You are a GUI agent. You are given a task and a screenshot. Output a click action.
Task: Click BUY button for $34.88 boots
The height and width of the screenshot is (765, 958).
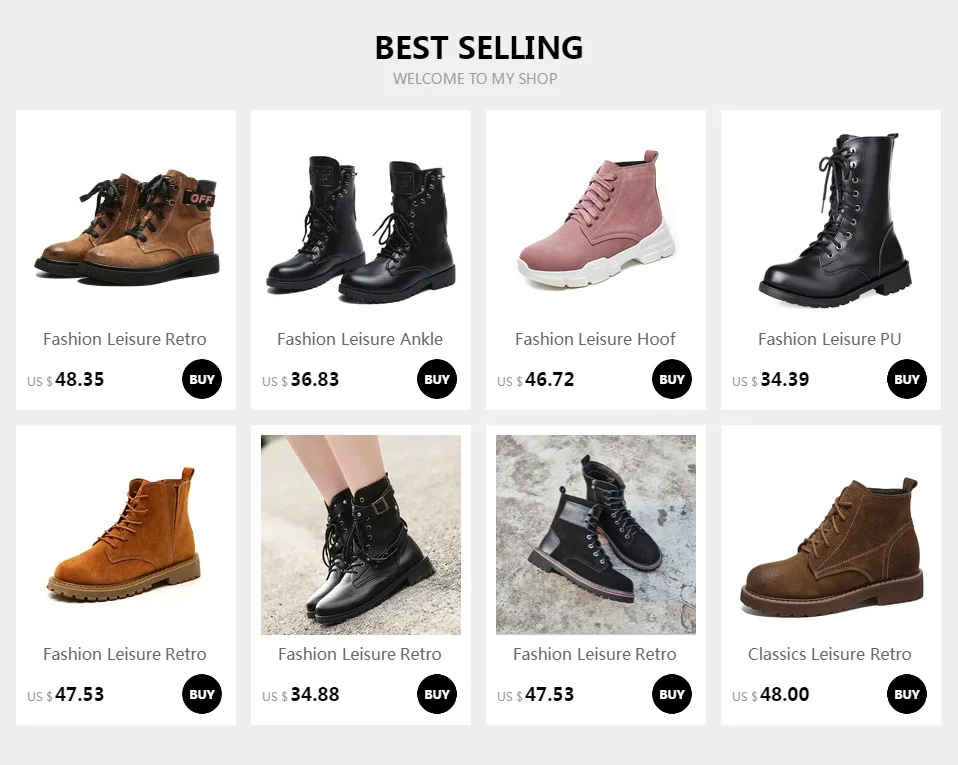point(437,694)
